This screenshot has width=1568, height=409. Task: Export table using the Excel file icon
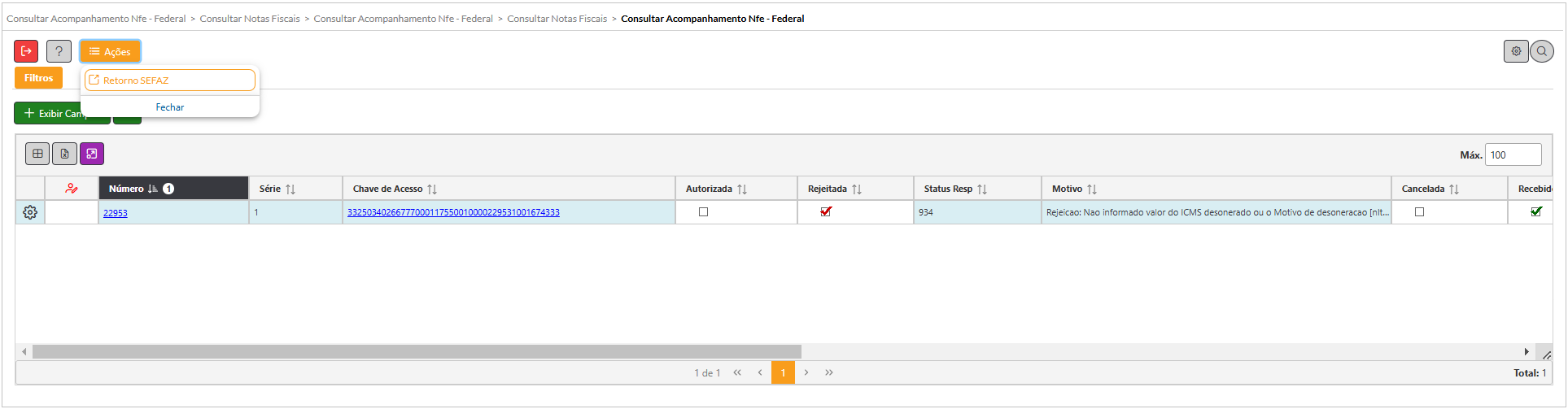(64, 154)
